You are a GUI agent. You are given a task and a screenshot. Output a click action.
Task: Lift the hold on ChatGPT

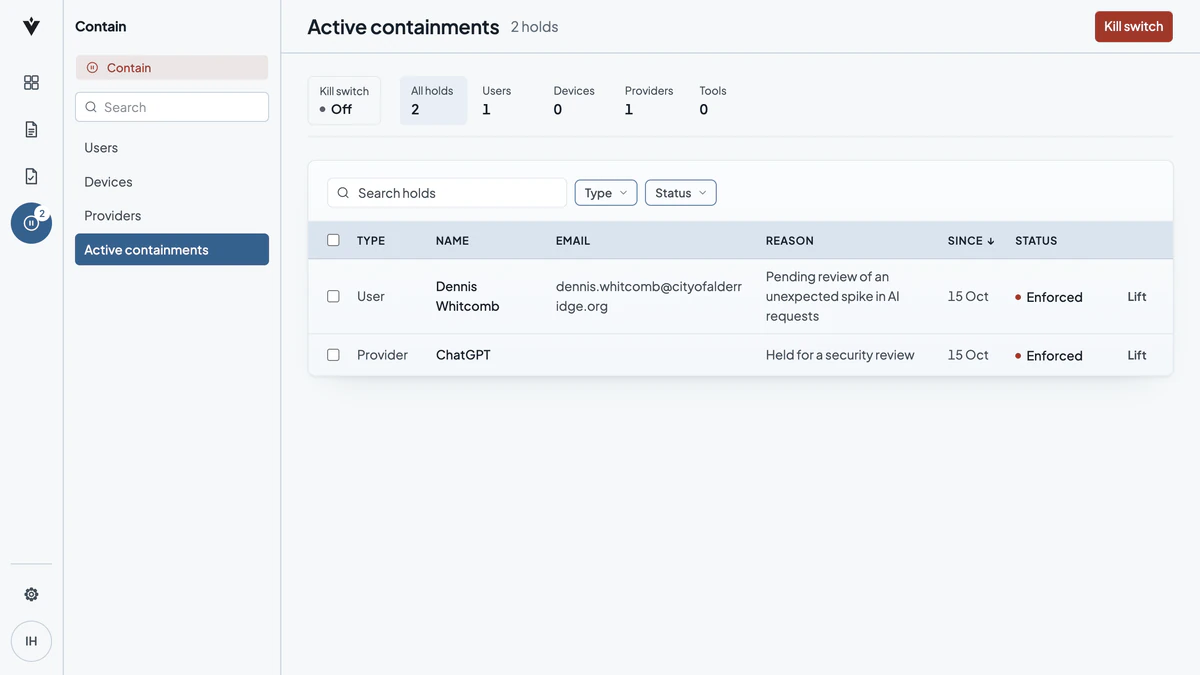tap(1137, 355)
